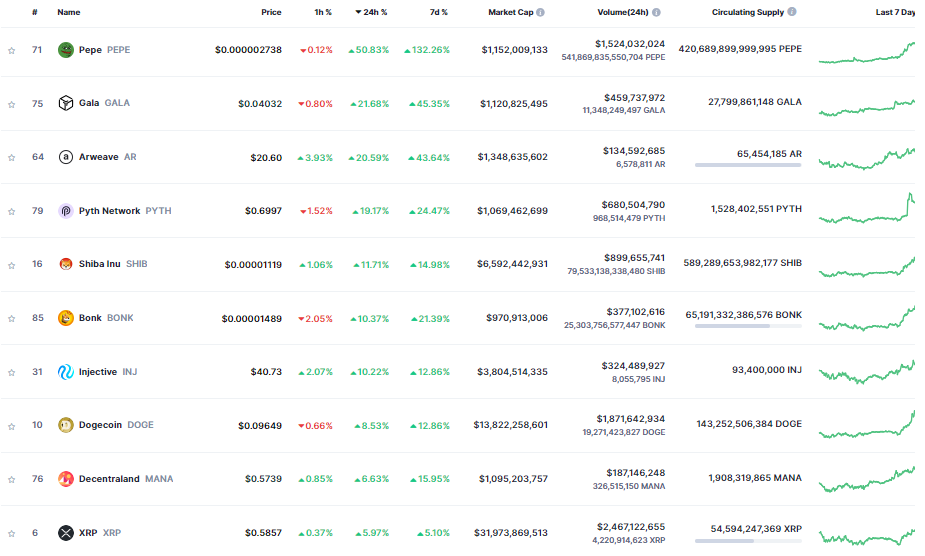Screen dimensions: 925x556
Task: Click Decentraland rank number 76
Action: click(37, 479)
